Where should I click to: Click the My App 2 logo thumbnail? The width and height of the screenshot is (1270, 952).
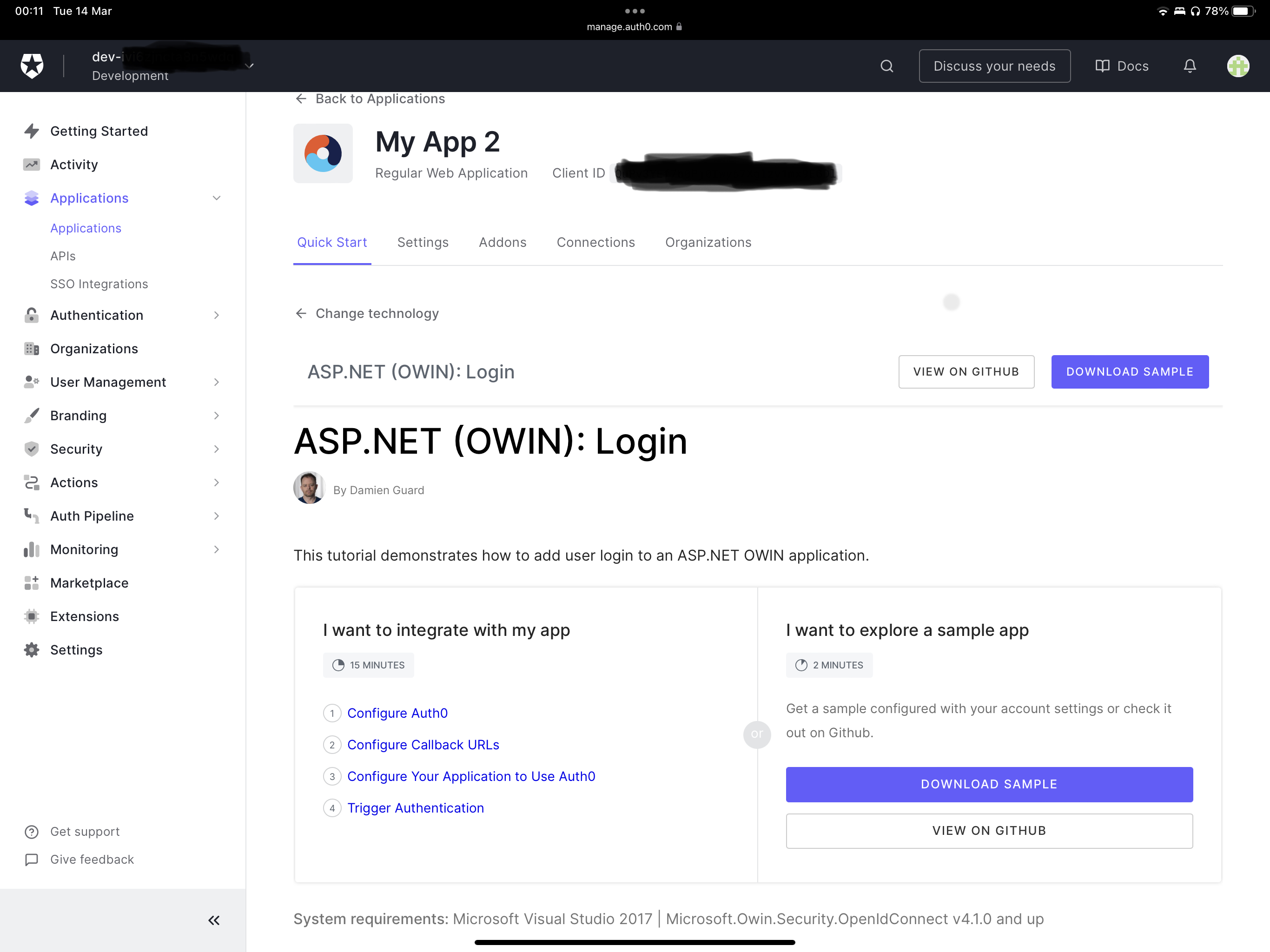[323, 153]
